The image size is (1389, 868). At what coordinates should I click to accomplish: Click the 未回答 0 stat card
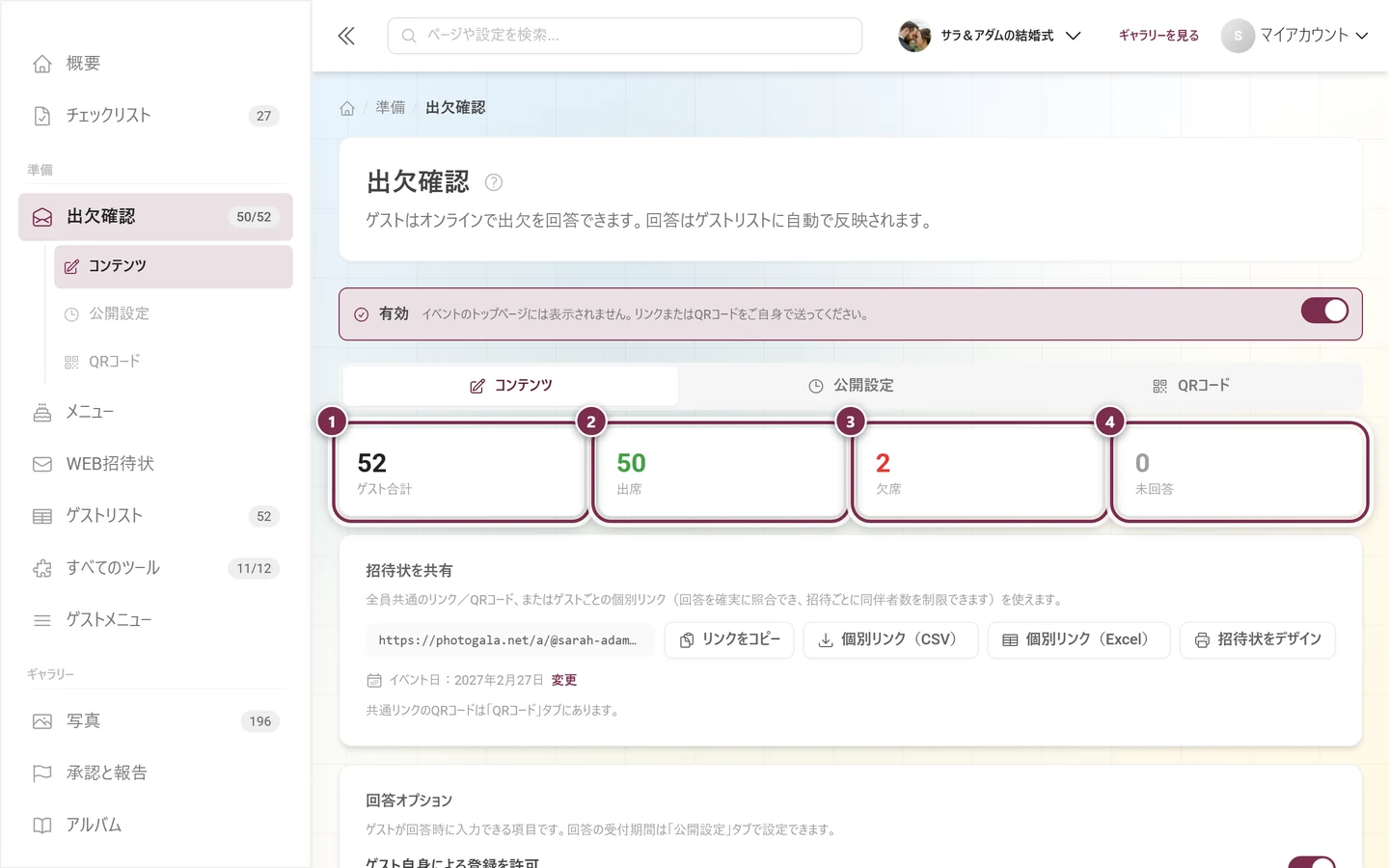(x=1239, y=473)
